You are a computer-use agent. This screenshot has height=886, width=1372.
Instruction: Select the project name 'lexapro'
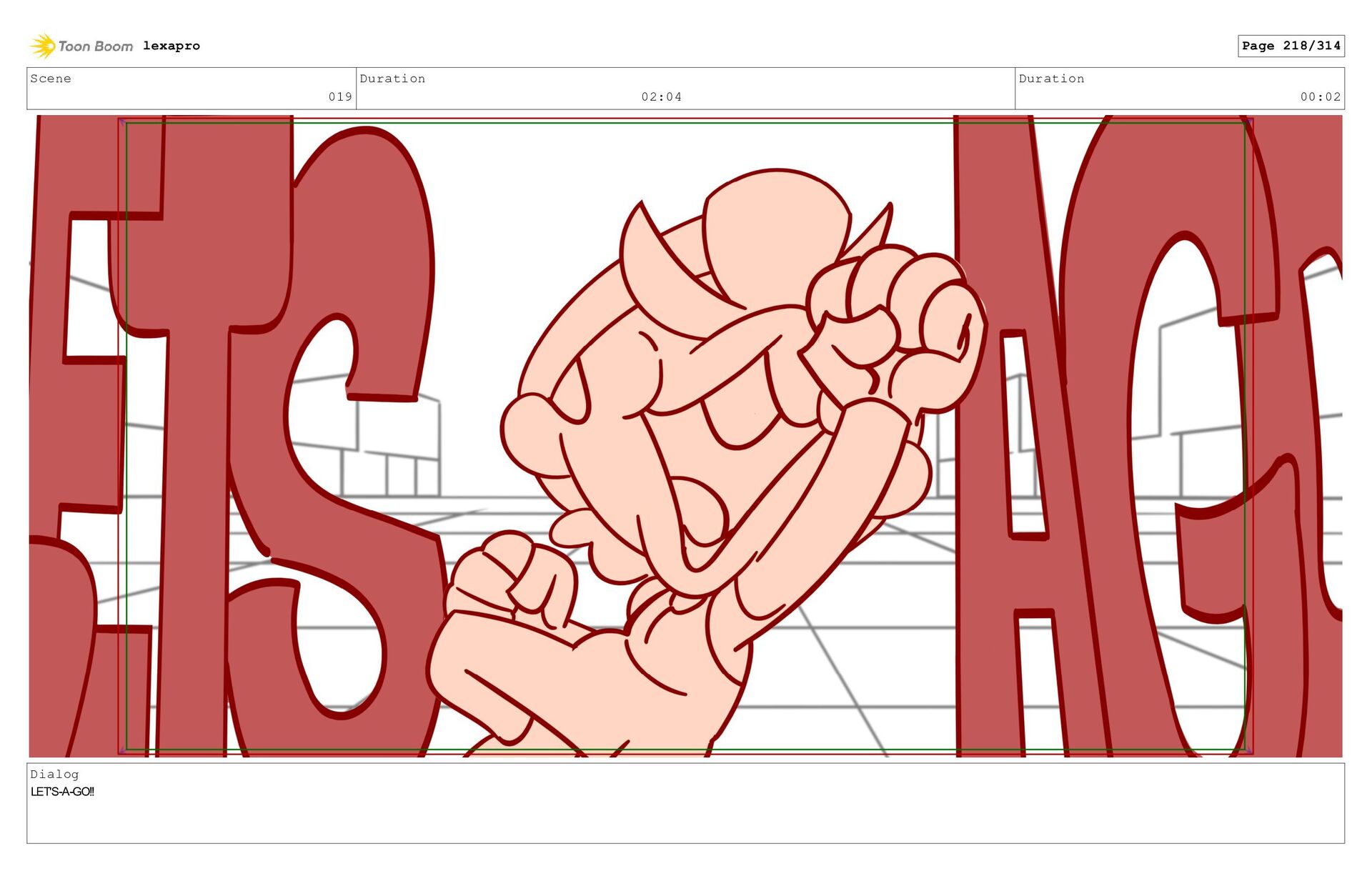tap(171, 46)
